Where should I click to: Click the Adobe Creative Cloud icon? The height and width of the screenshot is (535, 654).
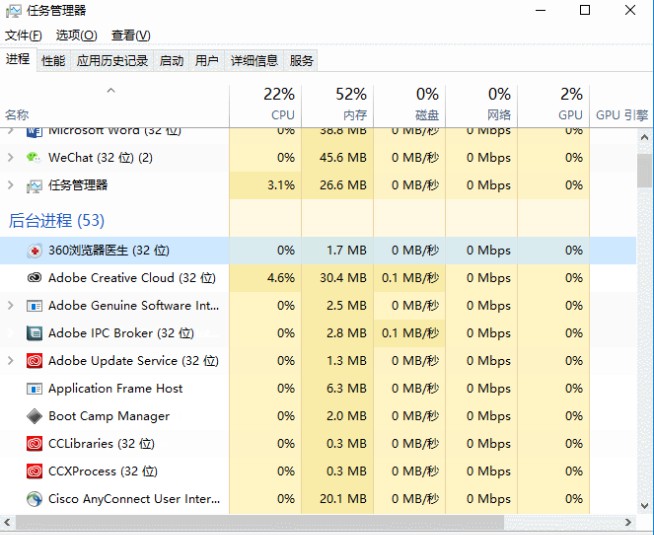(x=33, y=278)
